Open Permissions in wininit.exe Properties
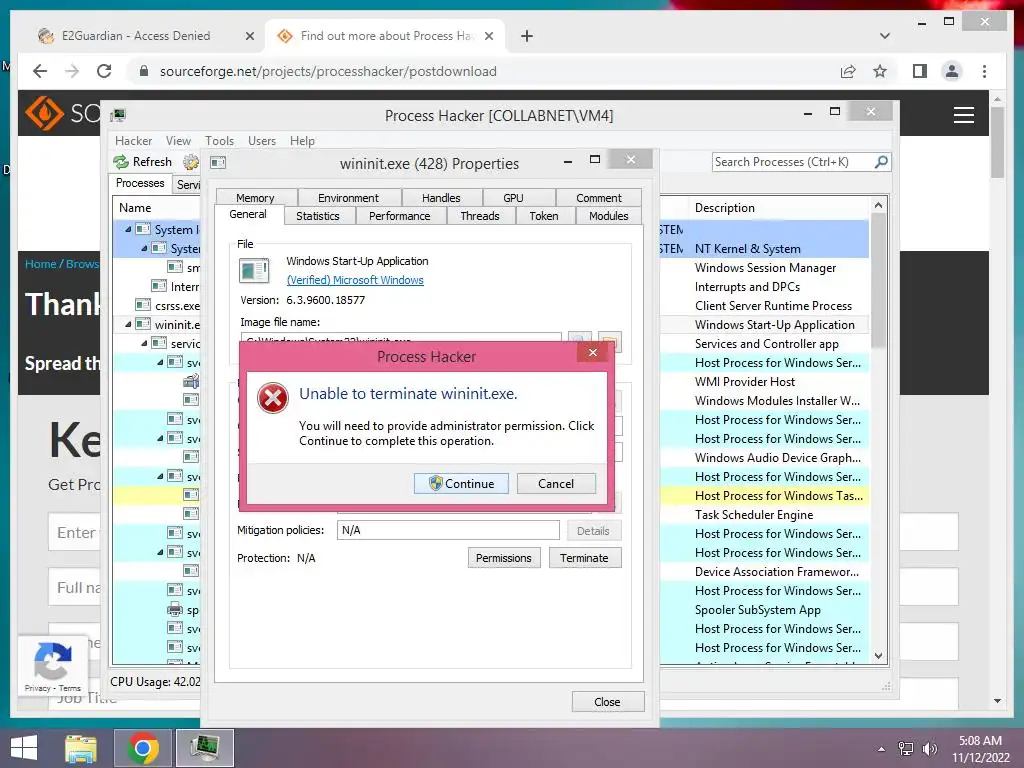 coord(504,558)
